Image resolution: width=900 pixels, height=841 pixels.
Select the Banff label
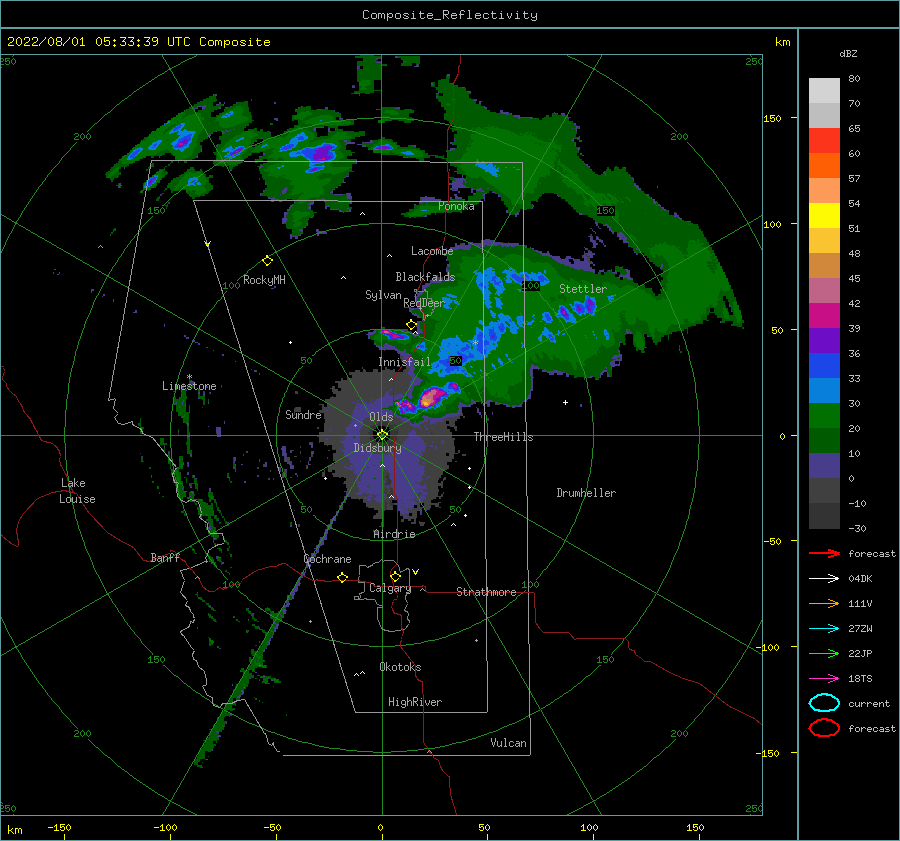pos(165,557)
